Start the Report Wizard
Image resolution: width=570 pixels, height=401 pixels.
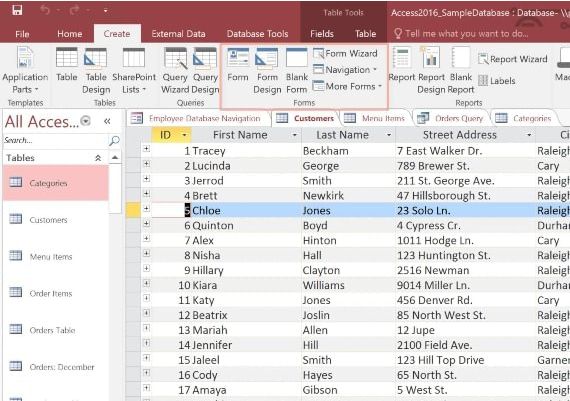coord(513,59)
